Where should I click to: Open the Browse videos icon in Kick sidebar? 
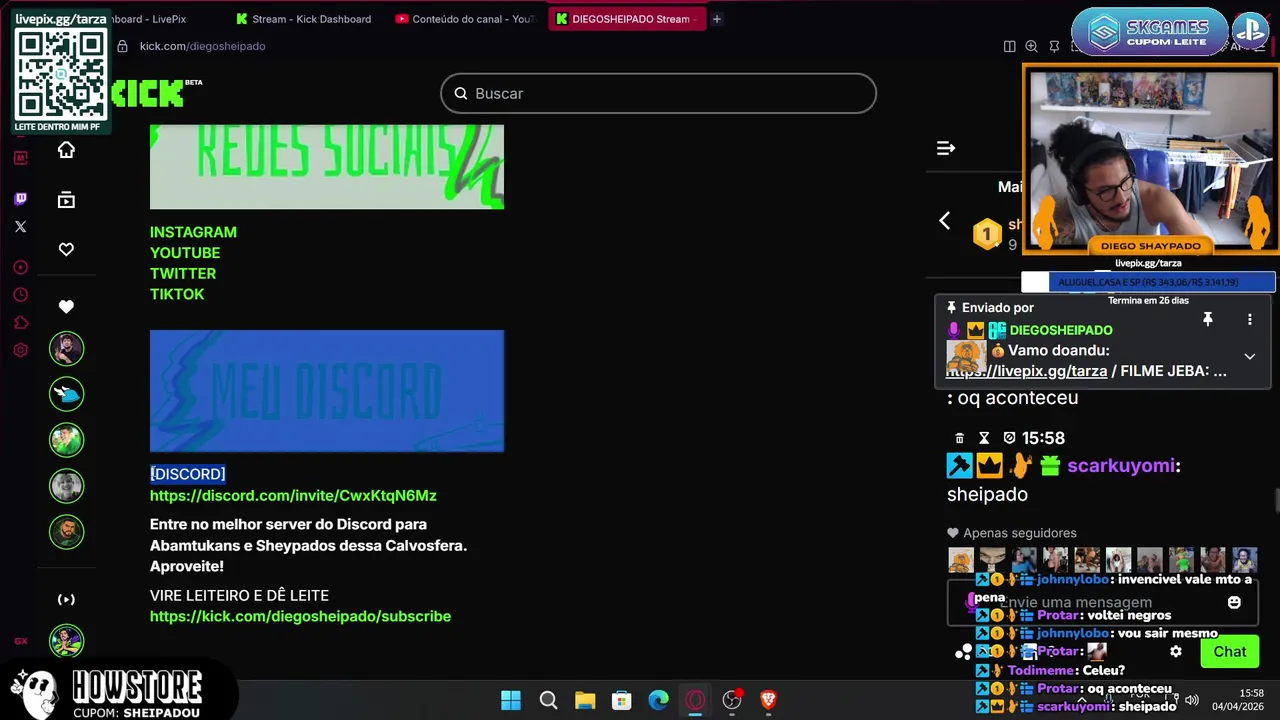coord(66,200)
